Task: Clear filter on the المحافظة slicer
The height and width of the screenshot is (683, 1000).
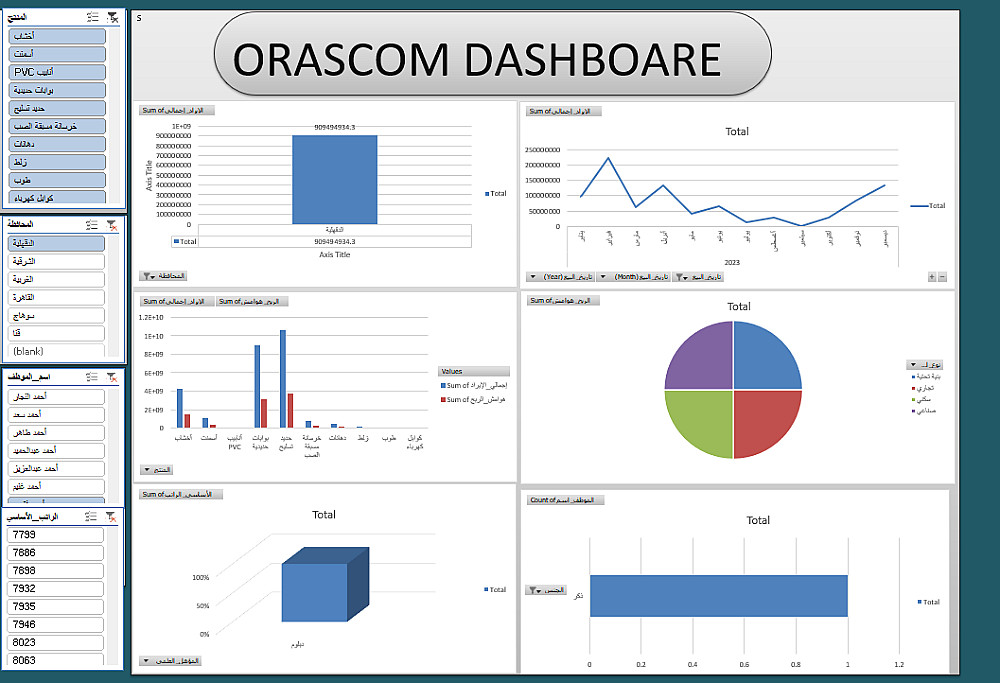Action: pyautogui.click(x=112, y=224)
